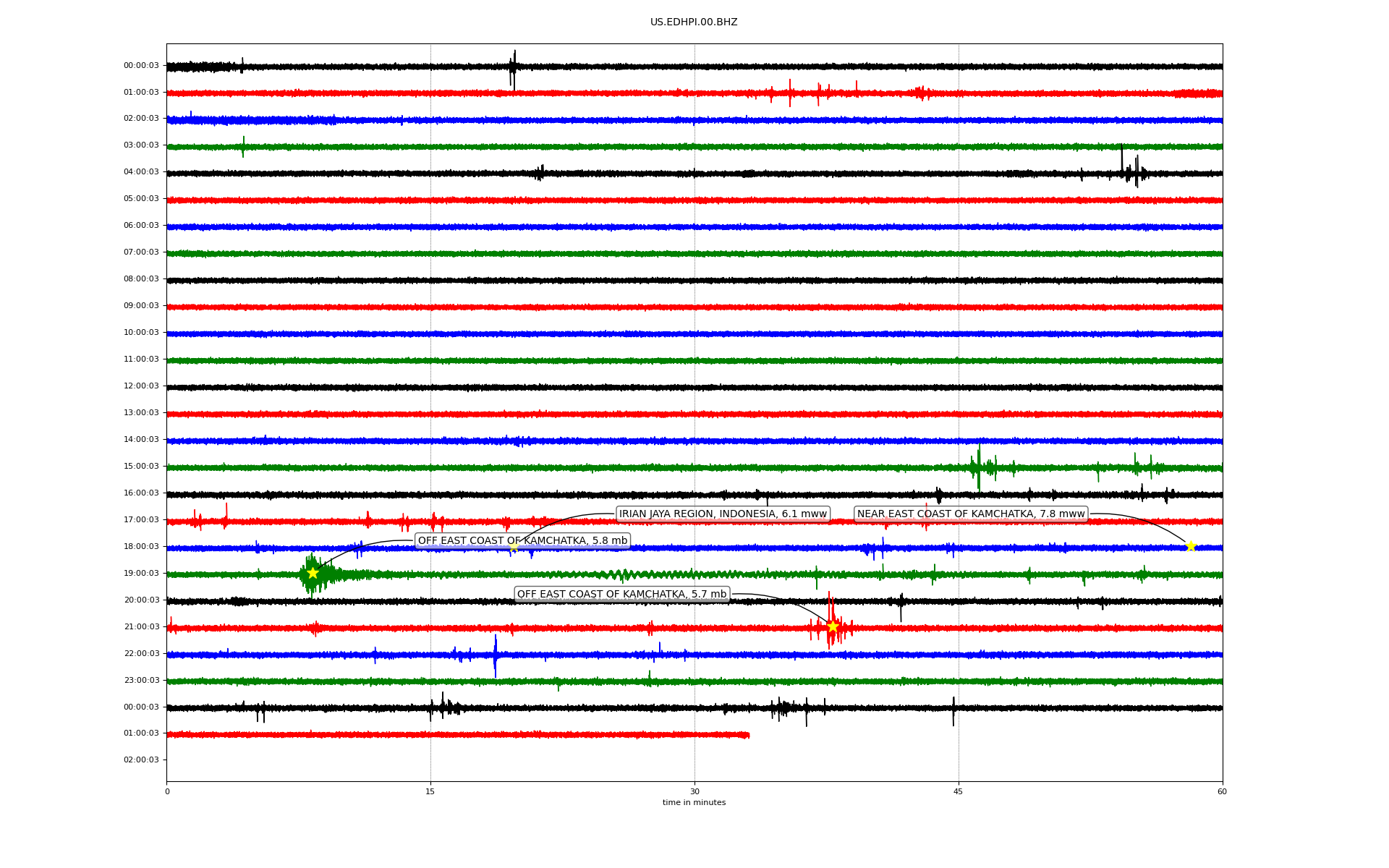Screen dimensions: 1389x868
Task: Click the 'time in minutes' axis label
Action: 694,803
